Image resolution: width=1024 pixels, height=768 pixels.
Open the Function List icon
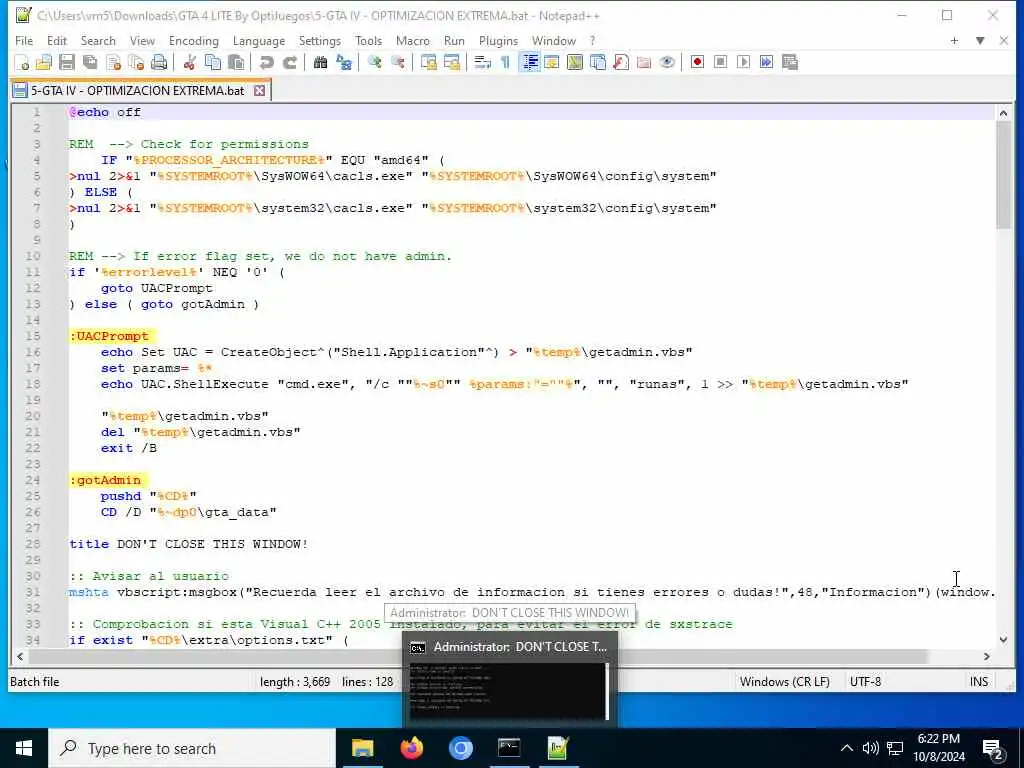pyautogui.click(x=621, y=62)
